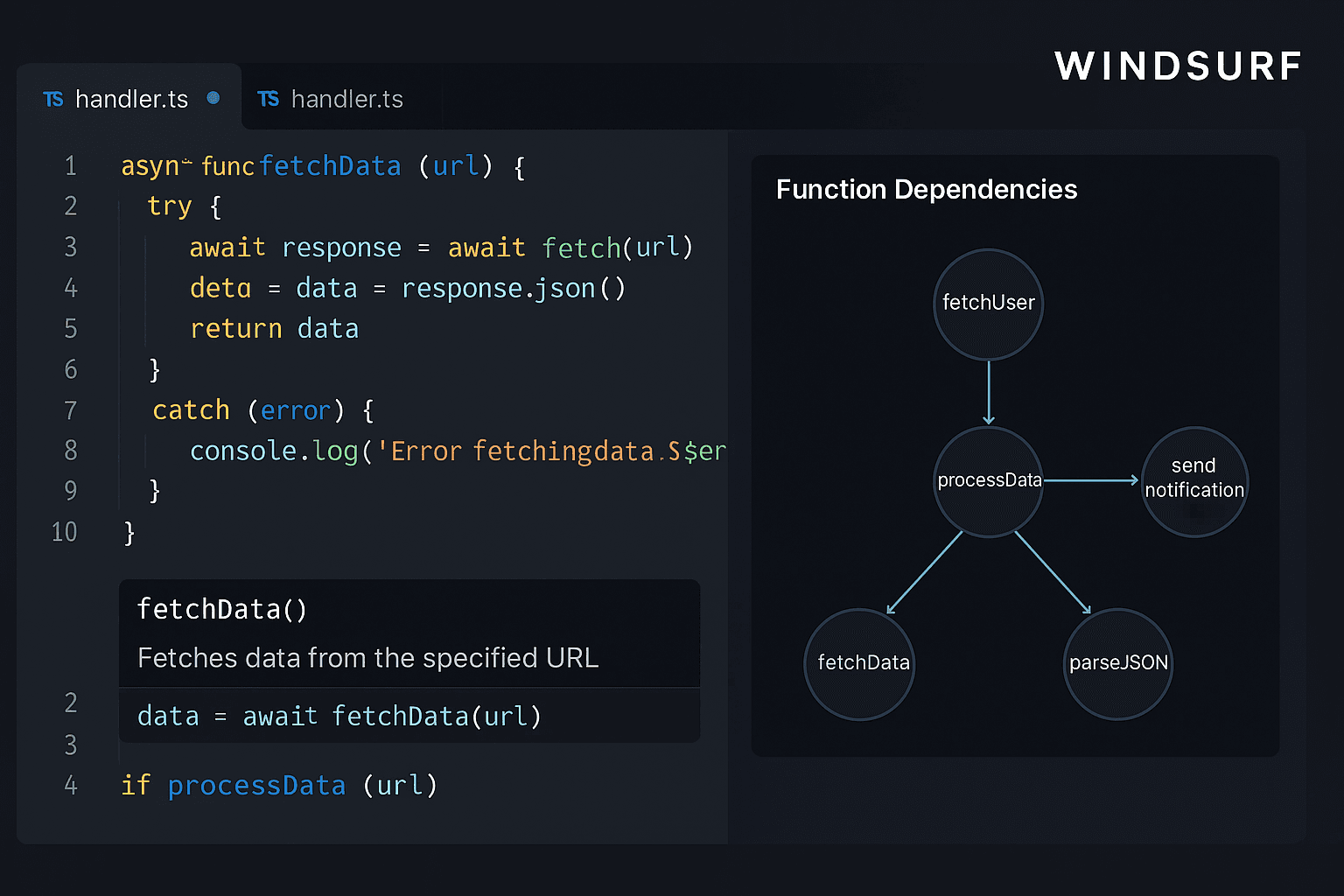Select the processData node in the dependency graph
This screenshot has width=1344, height=896.
(x=989, y=480)
